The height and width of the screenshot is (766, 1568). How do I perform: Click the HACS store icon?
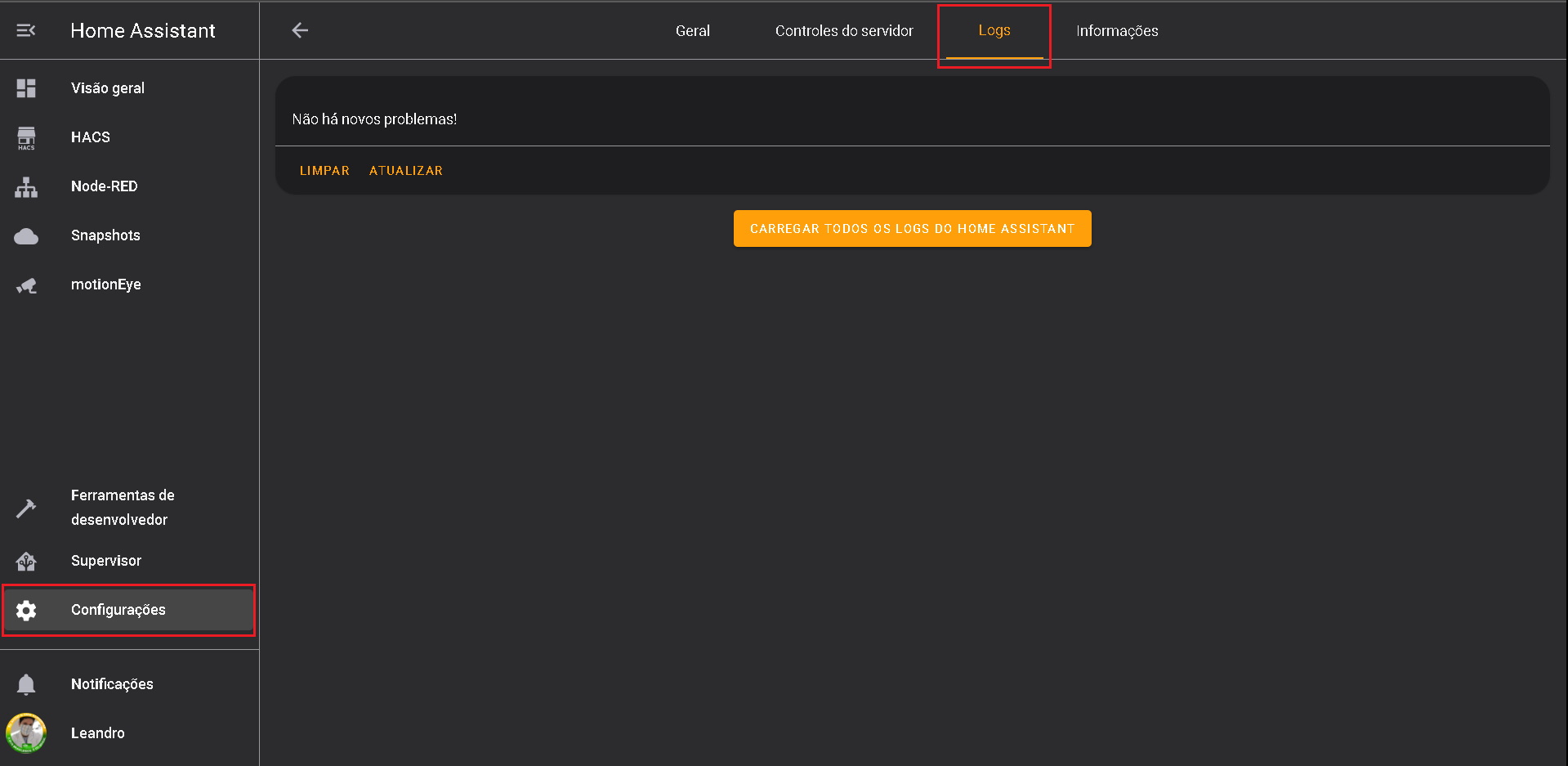[26, 137]
